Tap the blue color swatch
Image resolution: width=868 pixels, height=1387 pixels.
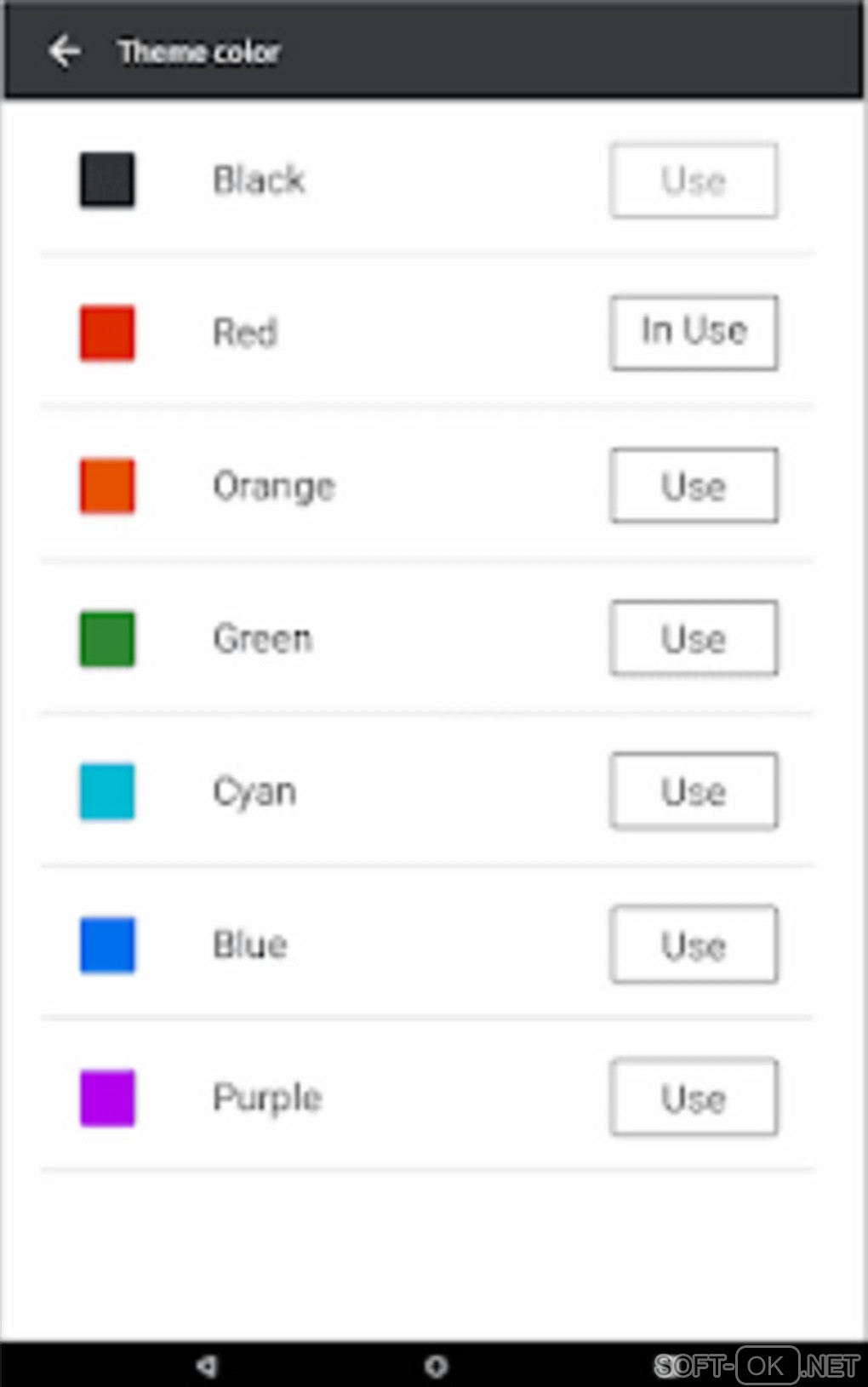point(107,945)
